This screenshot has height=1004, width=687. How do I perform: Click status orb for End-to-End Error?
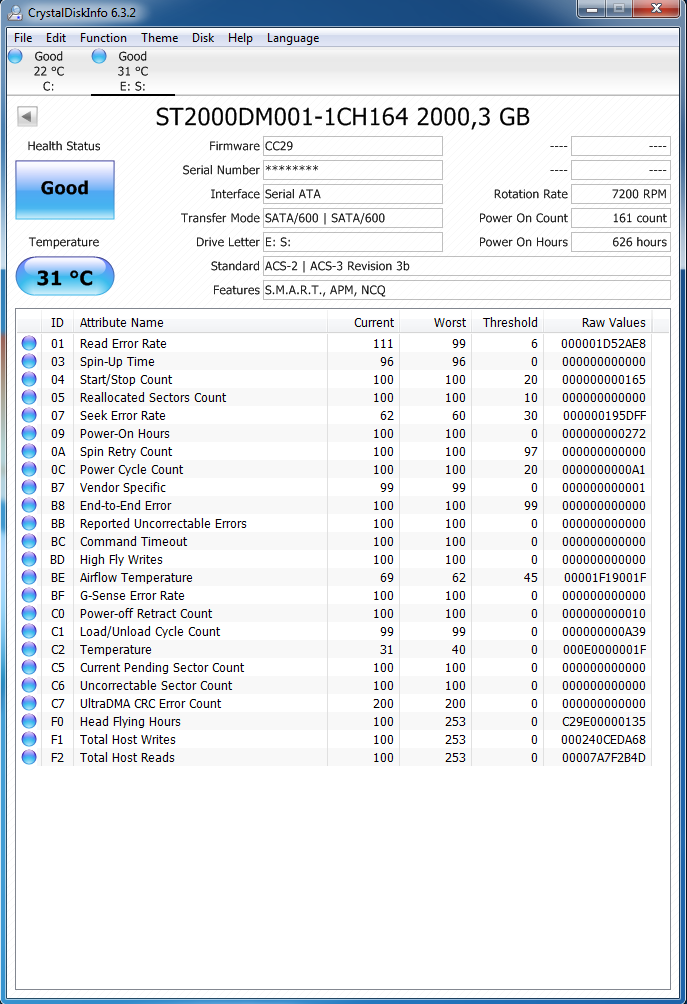click(29, 505)
